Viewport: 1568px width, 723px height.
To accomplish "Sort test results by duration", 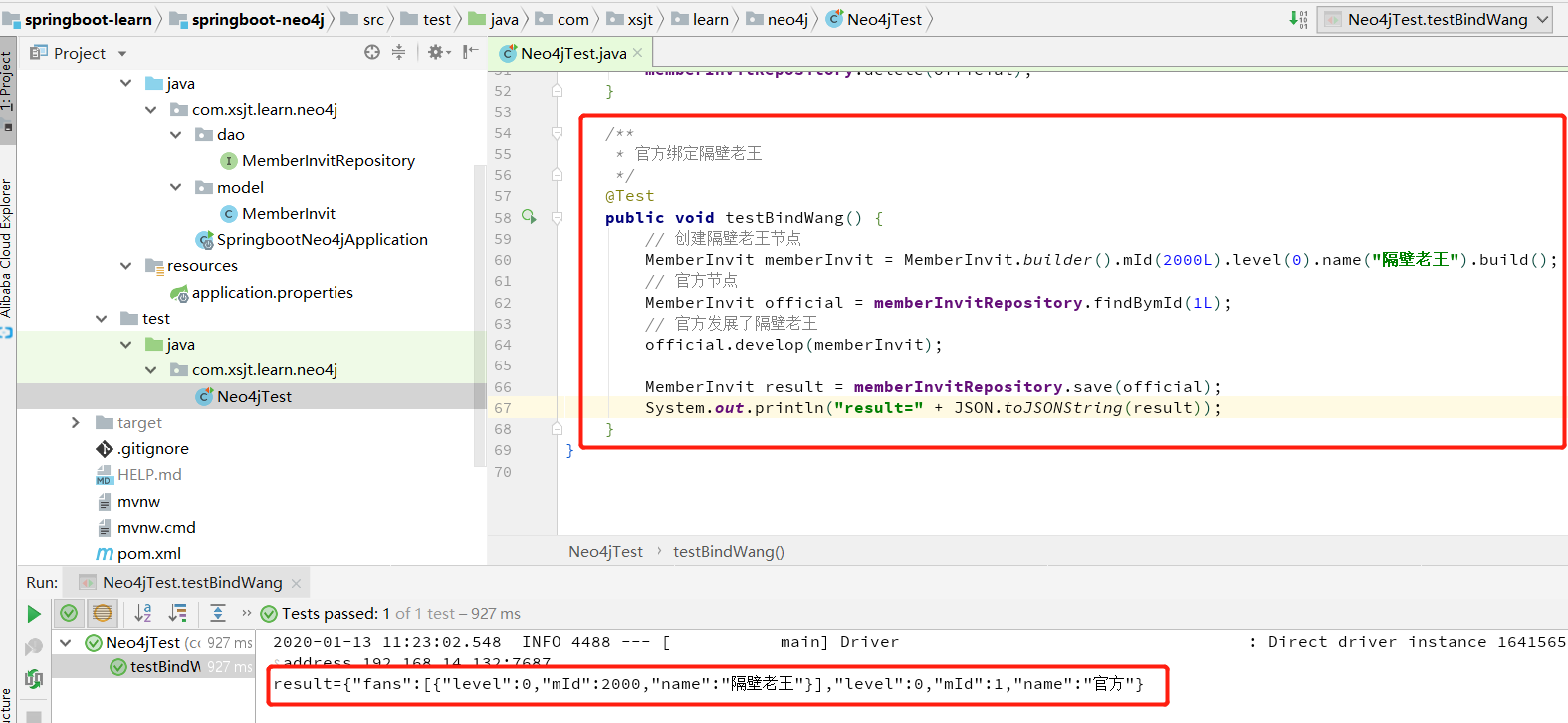I will [178, 613].
